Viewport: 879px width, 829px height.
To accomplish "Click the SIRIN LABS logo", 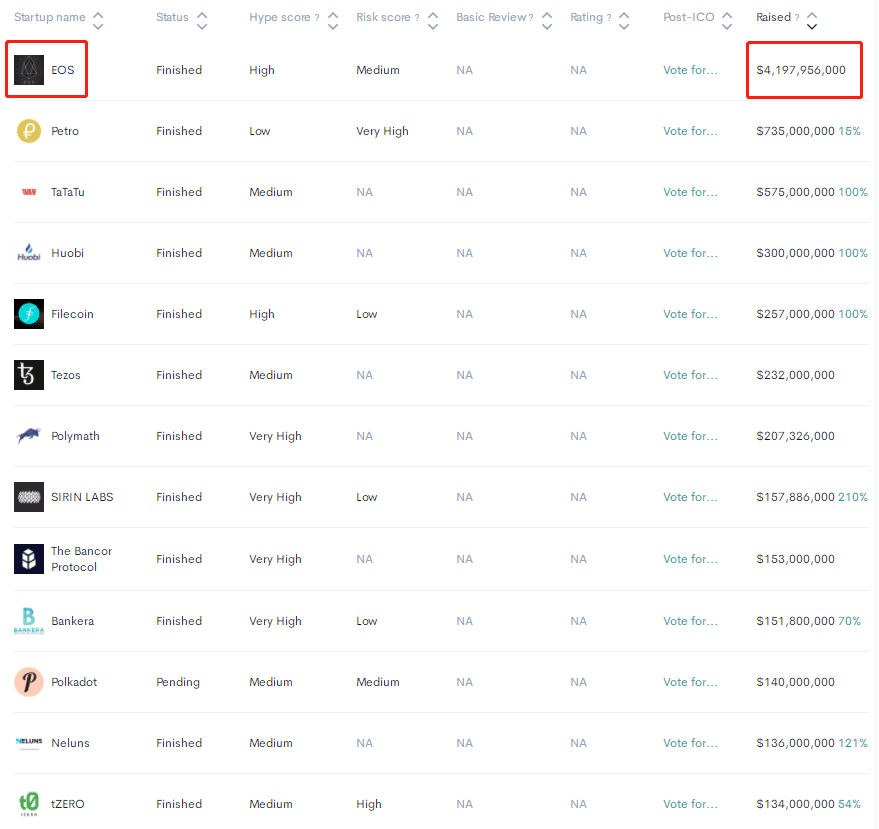I will [x=29, y=497].
